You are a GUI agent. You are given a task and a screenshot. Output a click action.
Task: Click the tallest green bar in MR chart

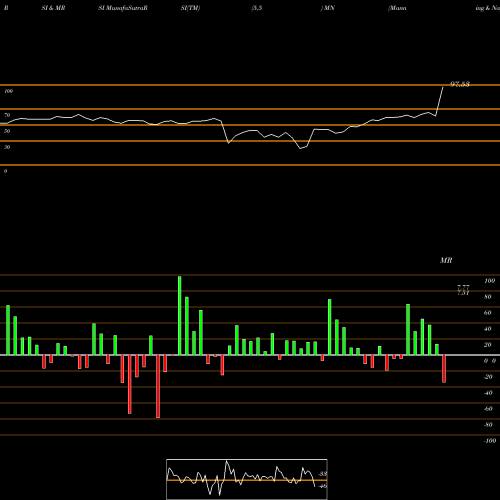180,315
